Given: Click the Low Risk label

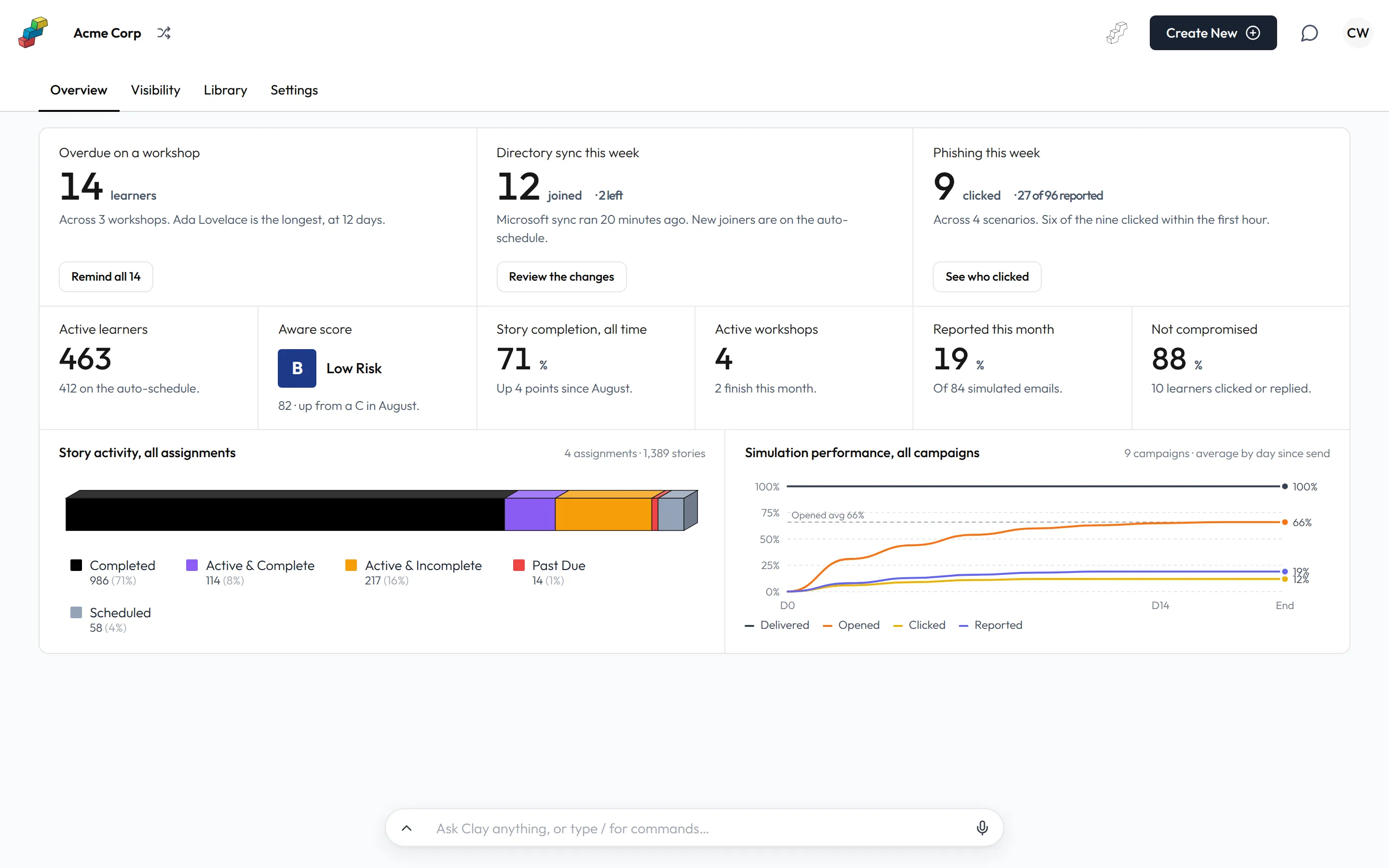Looking at the screenshot, I should [x=354, y=368].
